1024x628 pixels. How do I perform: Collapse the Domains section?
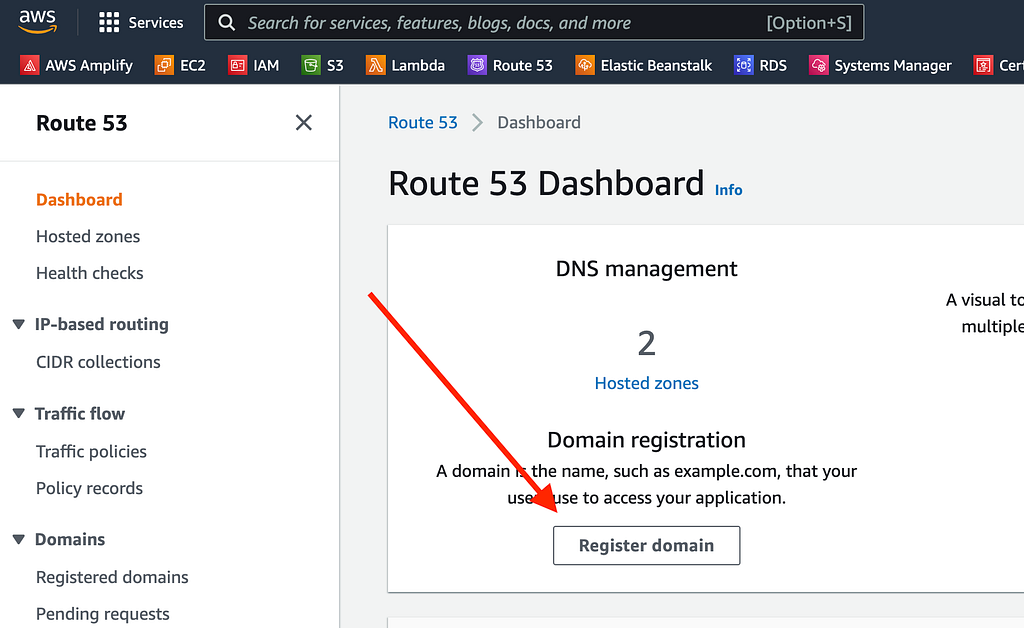click(19, 540)
